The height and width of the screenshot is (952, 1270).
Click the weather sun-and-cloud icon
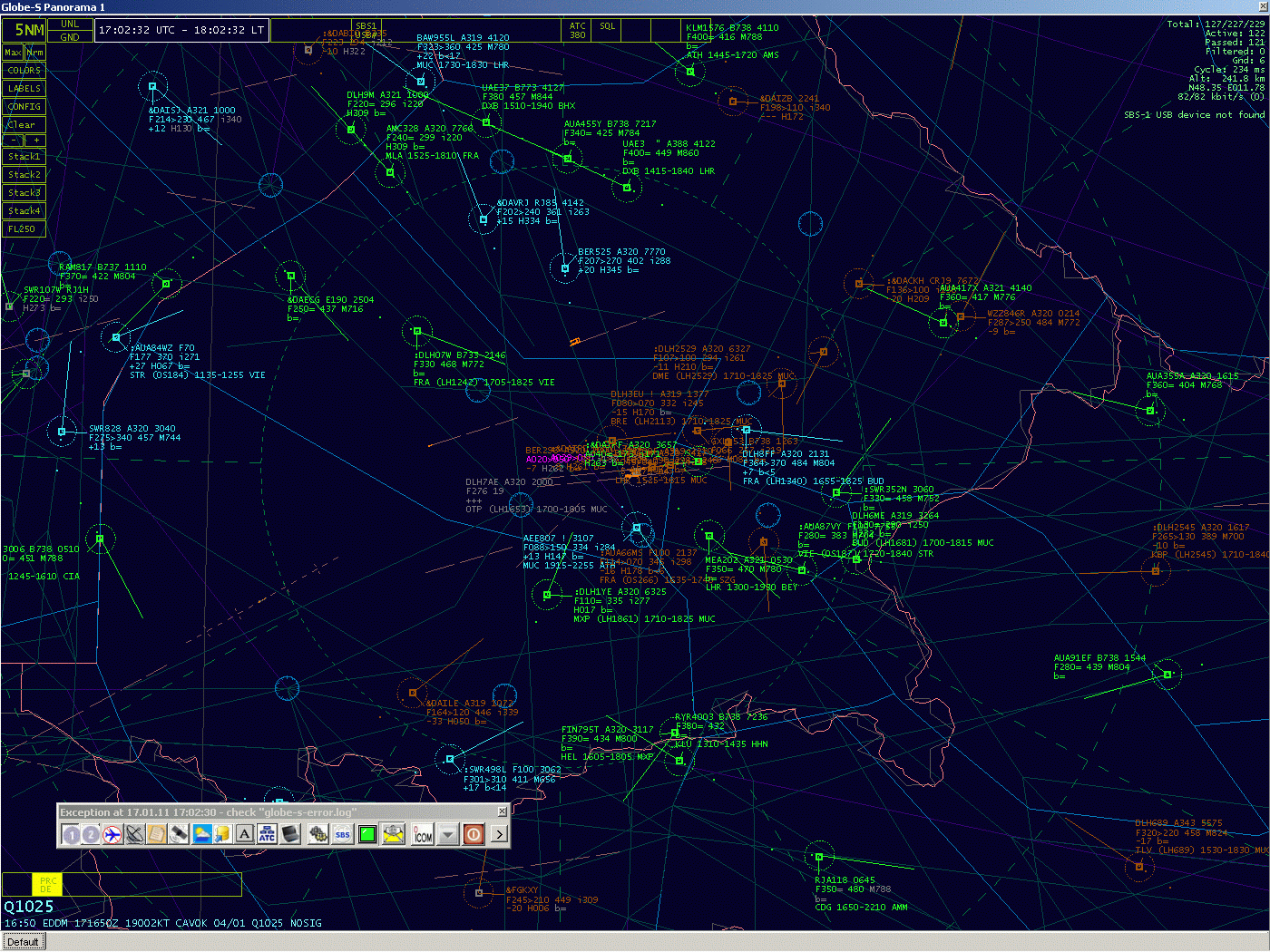point(201,834)
